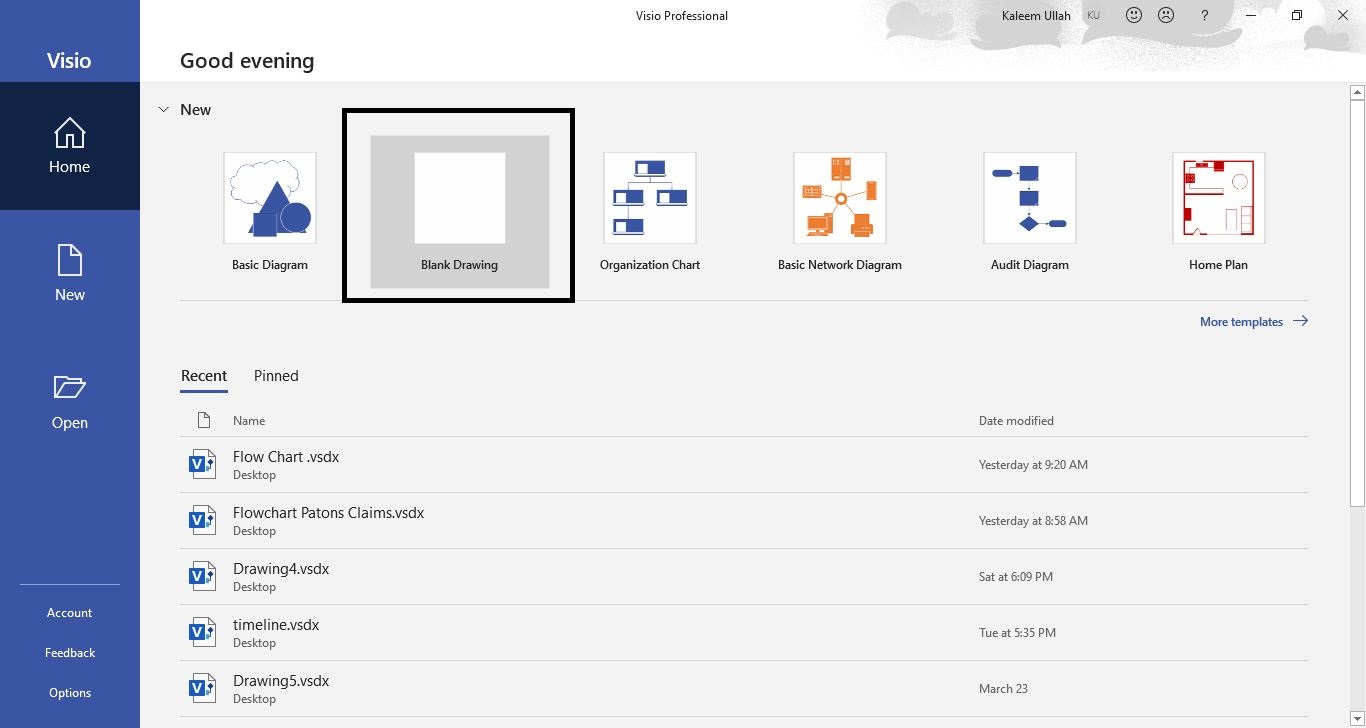Switch to the Pinned tab

tap(276, 376)
